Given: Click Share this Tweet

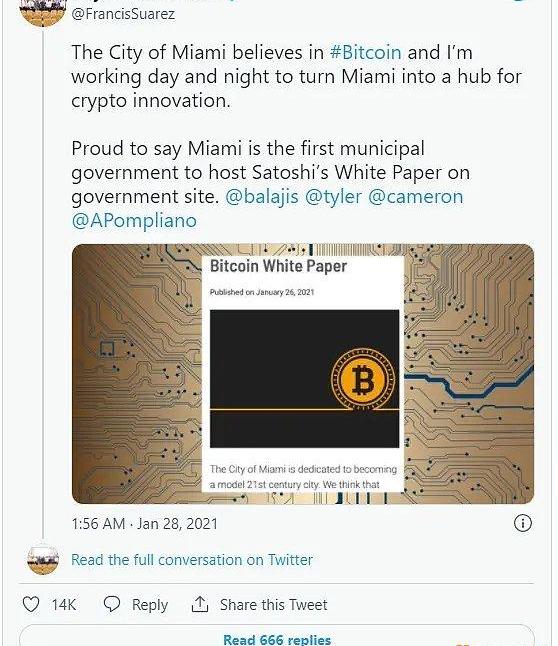Looking at the screenshot, I should click(274, 605).
